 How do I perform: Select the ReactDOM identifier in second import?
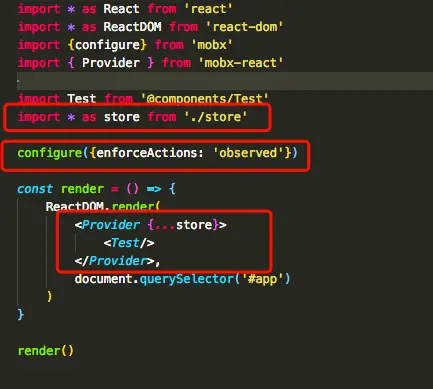(x=132, y=27)
